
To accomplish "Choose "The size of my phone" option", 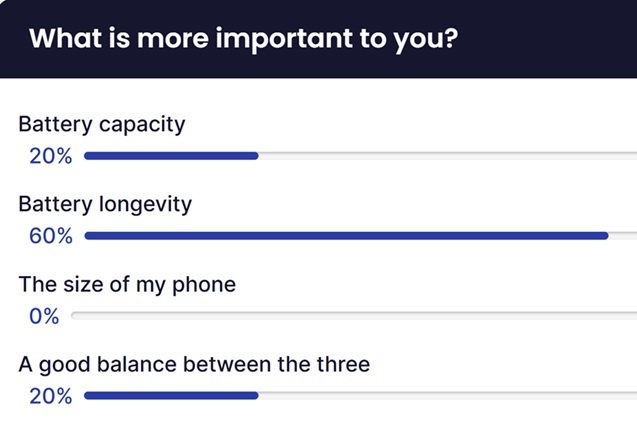I will coord(127,284).
